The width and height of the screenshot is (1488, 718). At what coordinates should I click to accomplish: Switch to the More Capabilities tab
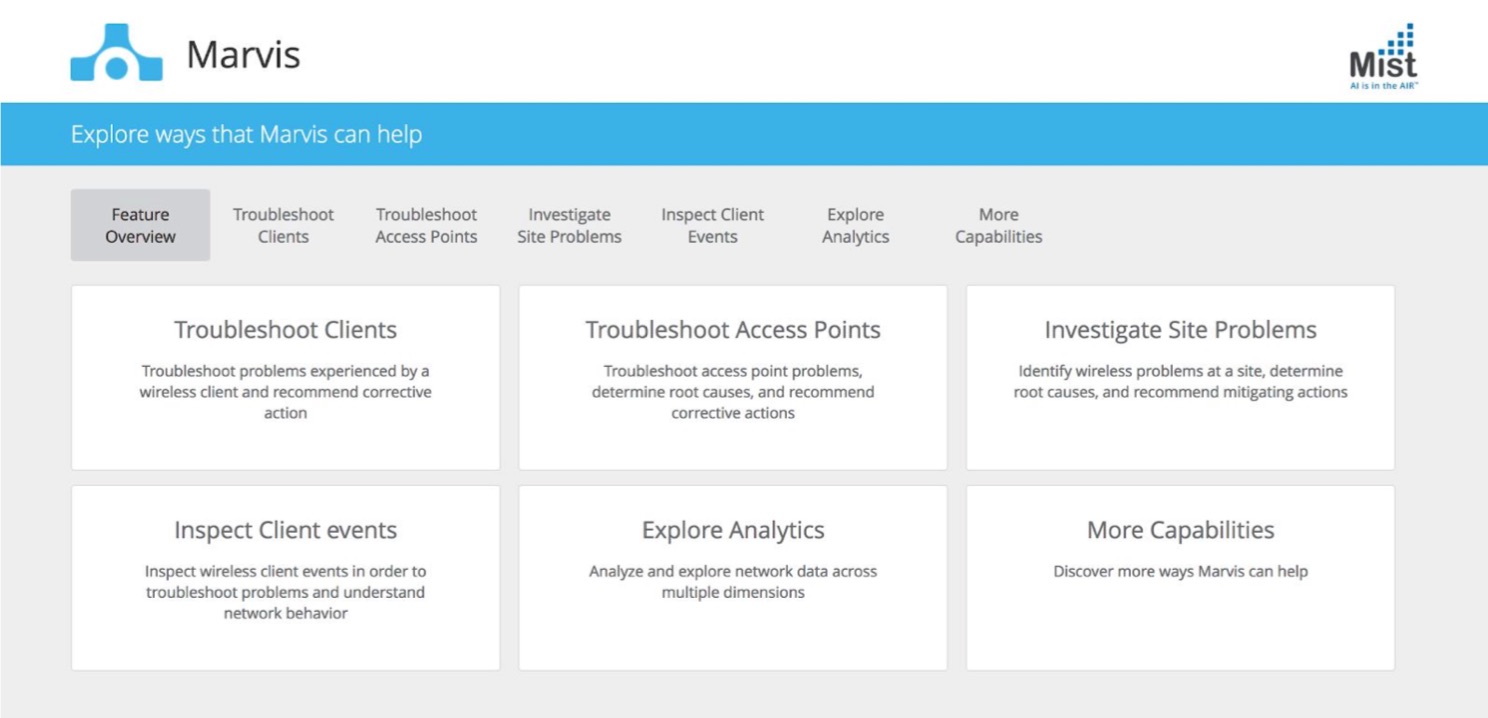coord(998,225)
